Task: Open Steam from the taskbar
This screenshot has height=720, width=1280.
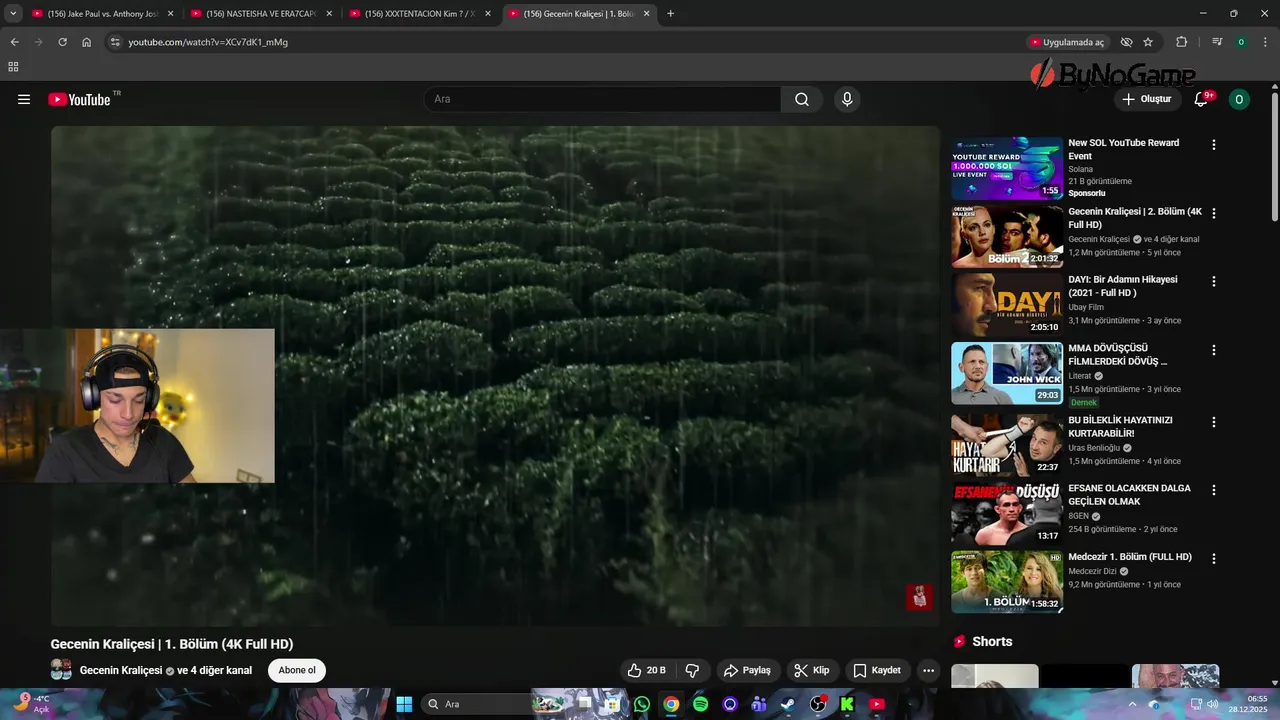Action: 788,704
